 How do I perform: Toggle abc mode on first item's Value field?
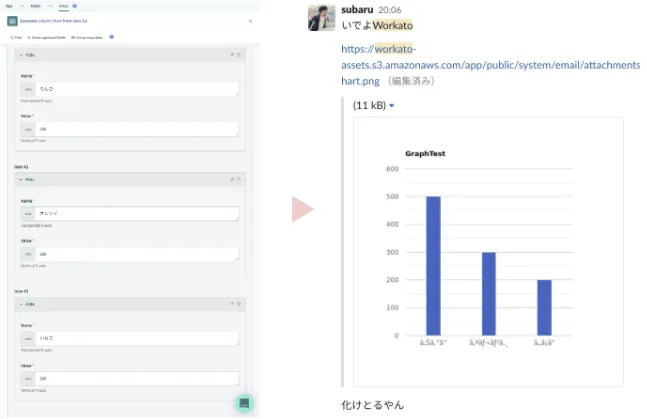coord(28,129)
